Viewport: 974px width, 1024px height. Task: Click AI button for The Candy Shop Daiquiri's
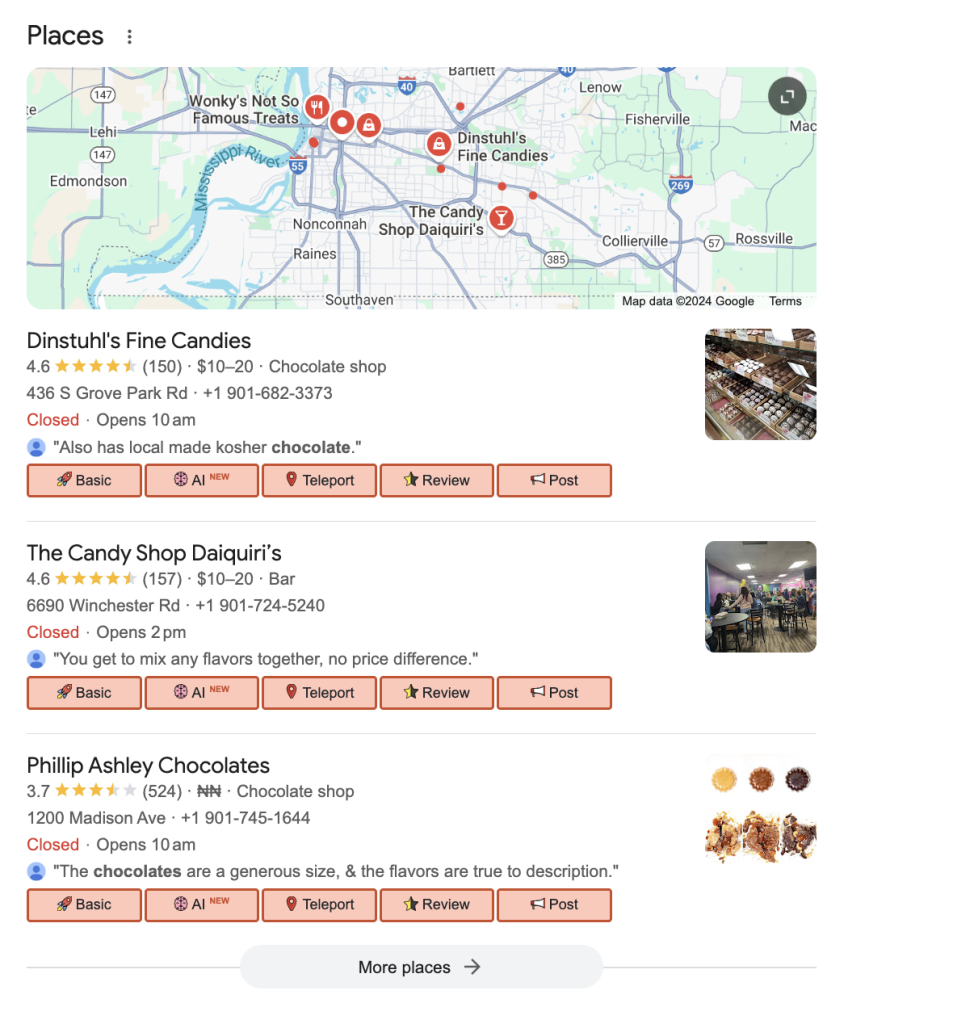tap(201, 692)
